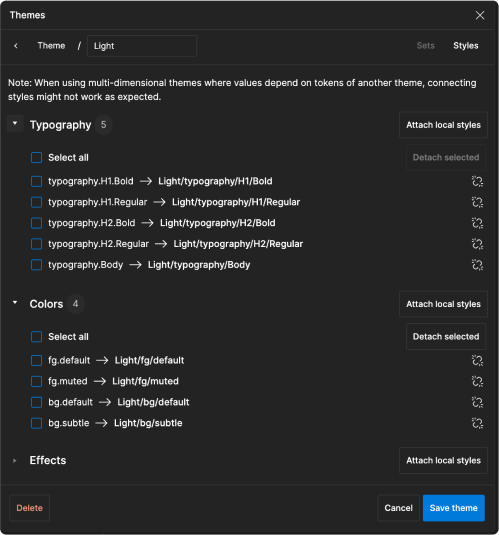Tick the typography.H2.Bold checkbox
Screen dimensions: 499x535
tap(37, 223)
